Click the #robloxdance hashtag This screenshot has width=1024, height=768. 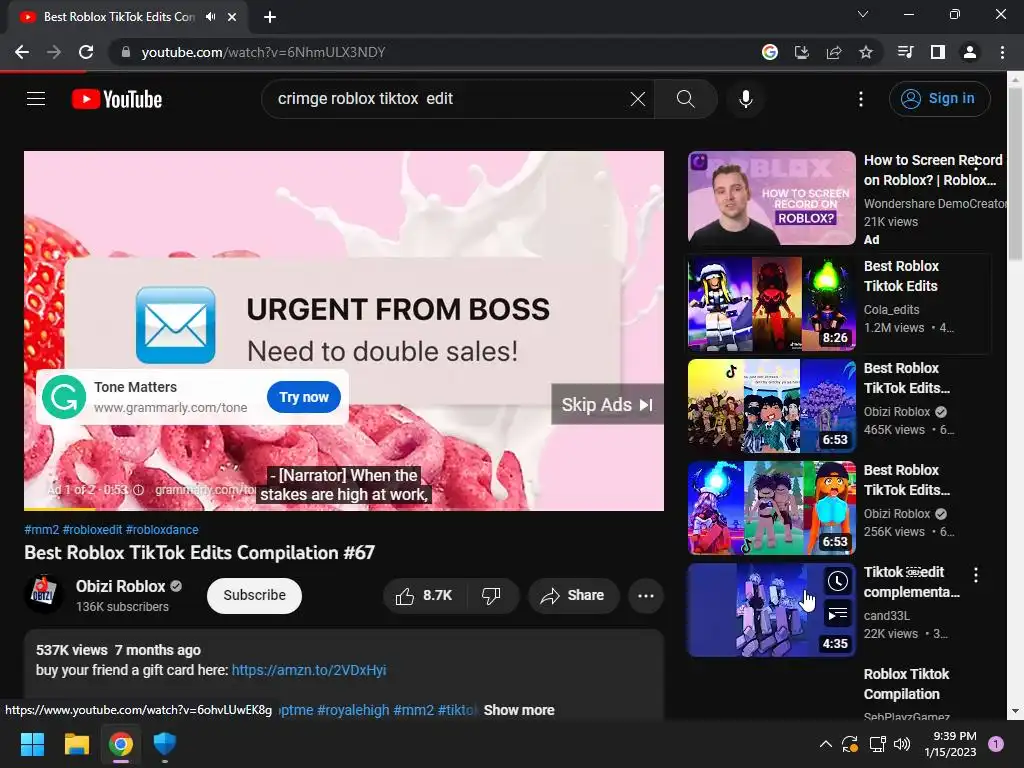pos(162,530)
